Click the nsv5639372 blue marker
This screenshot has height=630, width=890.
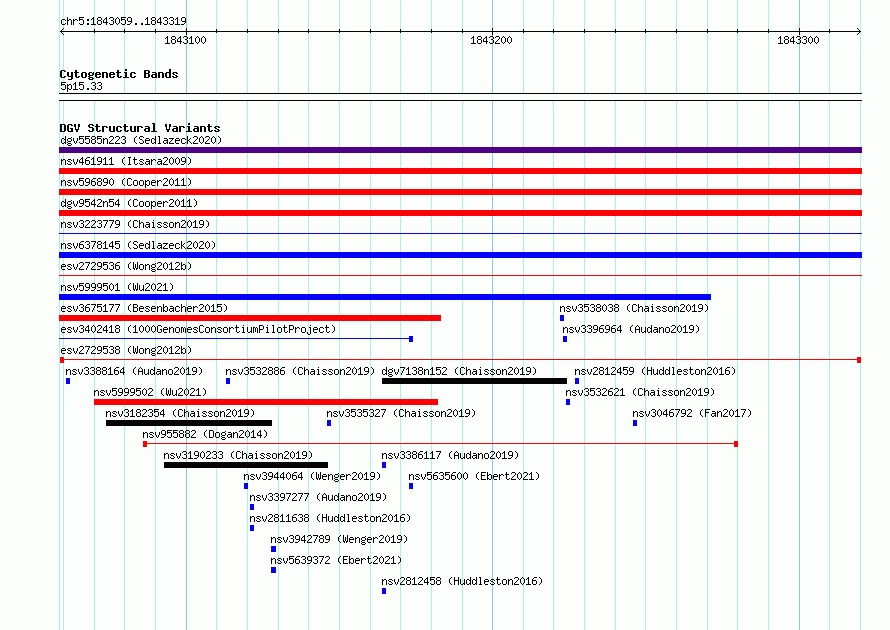click(274, 570)
